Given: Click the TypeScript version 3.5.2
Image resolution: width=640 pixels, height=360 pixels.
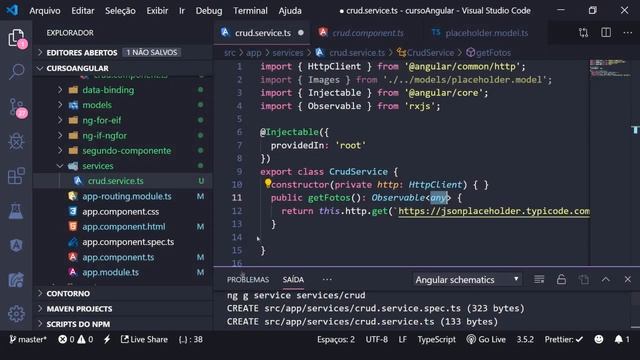Looking at the screenshot, I should [x=525, y=340].
